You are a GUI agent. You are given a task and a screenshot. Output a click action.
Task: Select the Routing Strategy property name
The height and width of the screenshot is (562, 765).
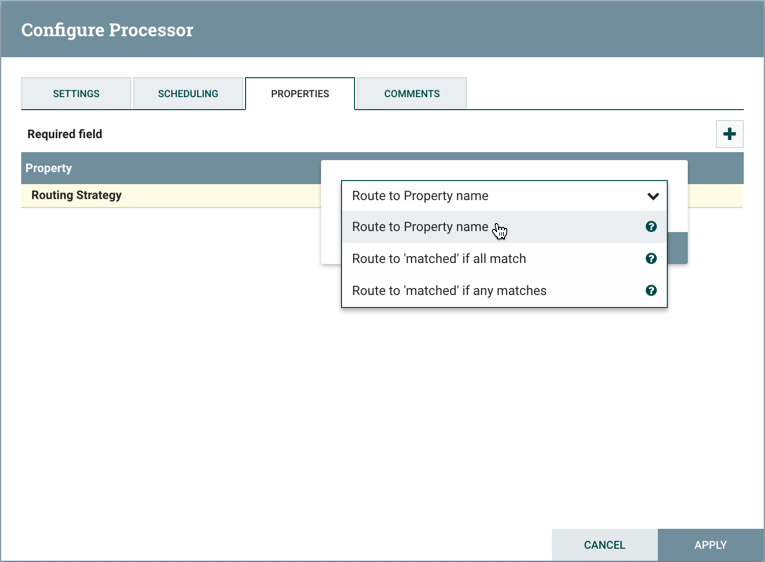(76, 195)
